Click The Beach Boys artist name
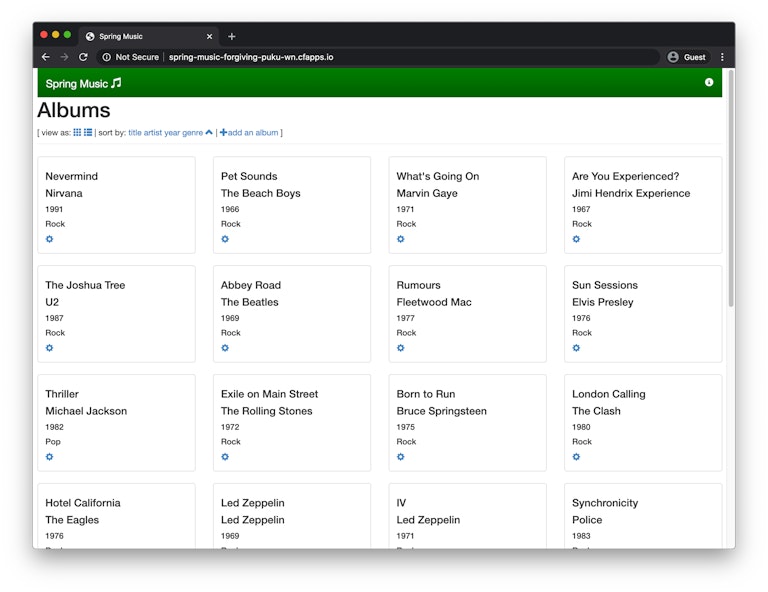The height and width of the screenshot is (592, 768). click(261, 193)
